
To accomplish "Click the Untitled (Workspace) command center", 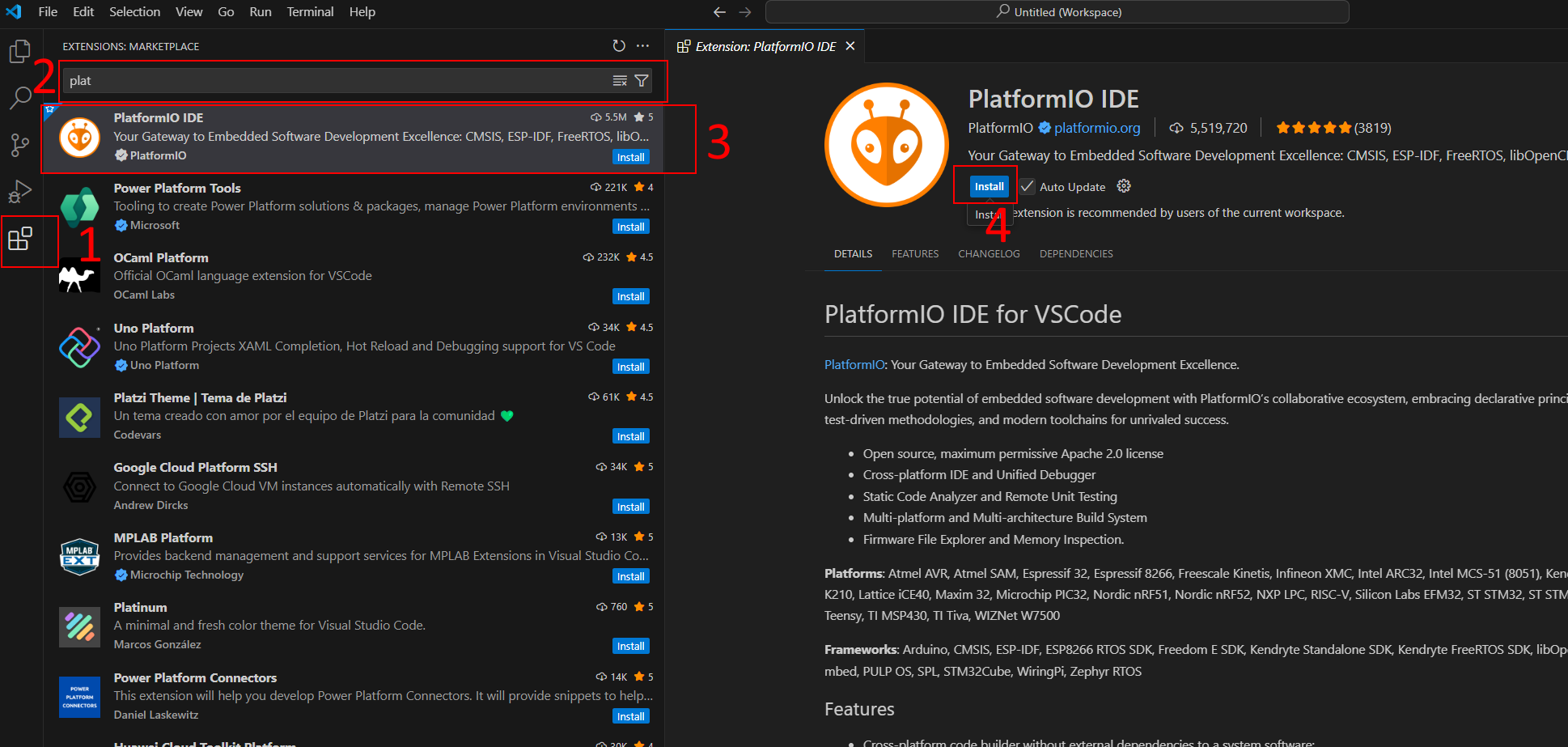I will point(1057,12).
